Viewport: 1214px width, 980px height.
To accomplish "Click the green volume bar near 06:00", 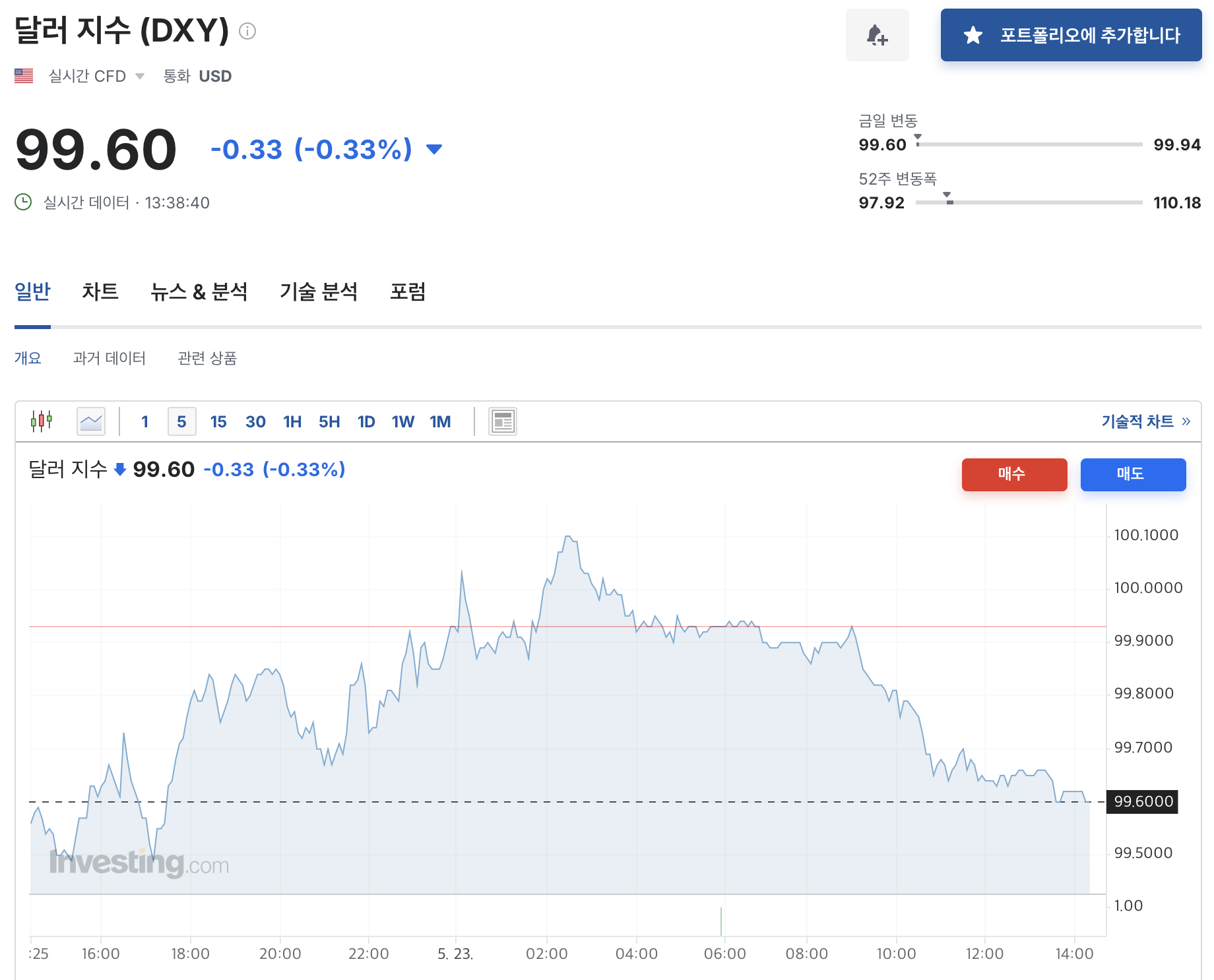I will (x=721, y=921).
